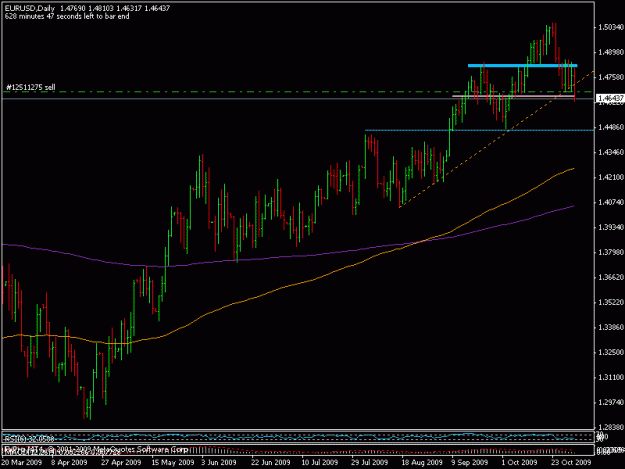Viewport: 625px width, 469px height.
Task: Click the '20 Mar 2009' date label
Action: (x=21, y=462)
